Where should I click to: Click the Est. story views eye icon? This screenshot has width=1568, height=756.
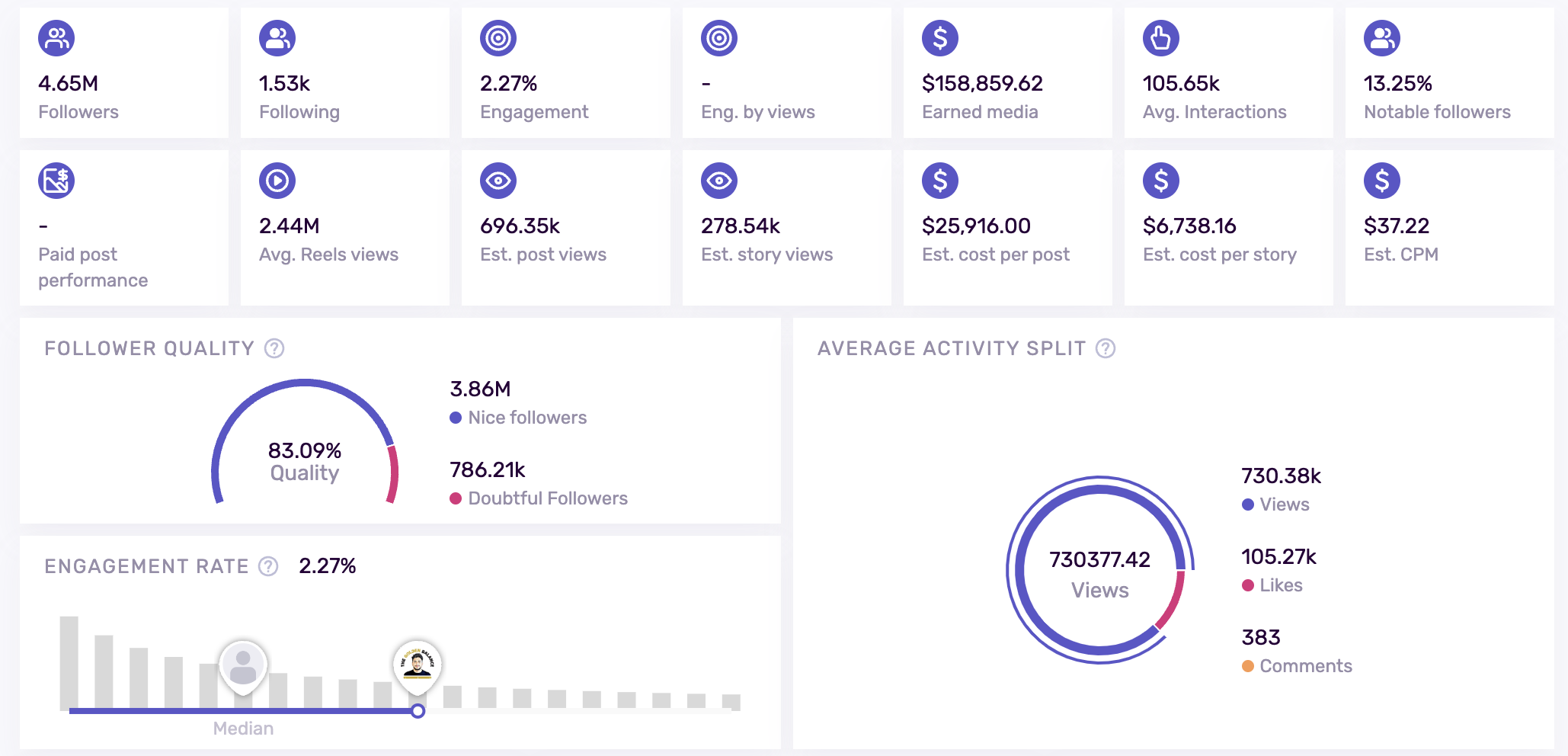coord(719,181)
